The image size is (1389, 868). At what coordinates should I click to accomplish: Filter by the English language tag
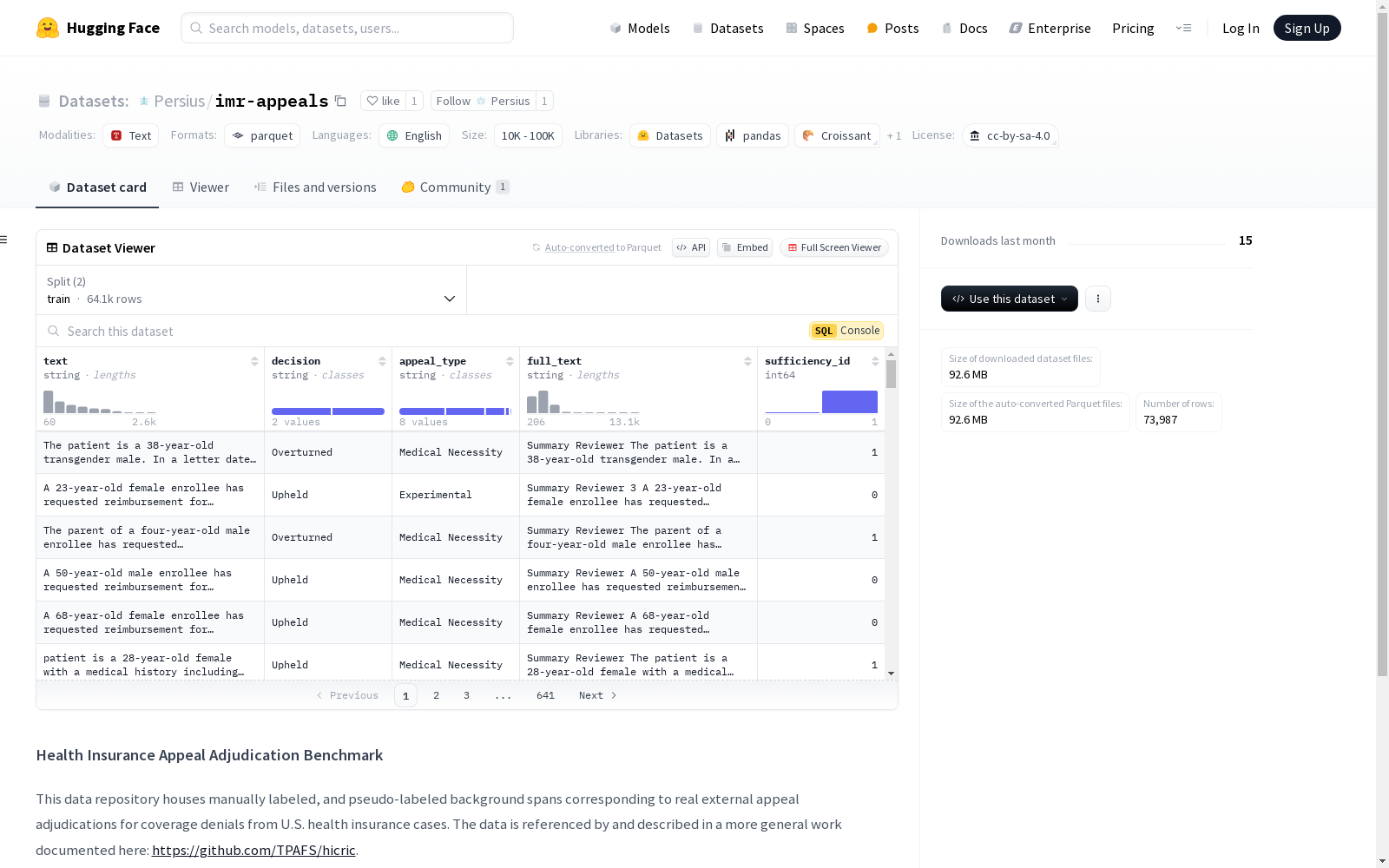(x=414, y=135)
